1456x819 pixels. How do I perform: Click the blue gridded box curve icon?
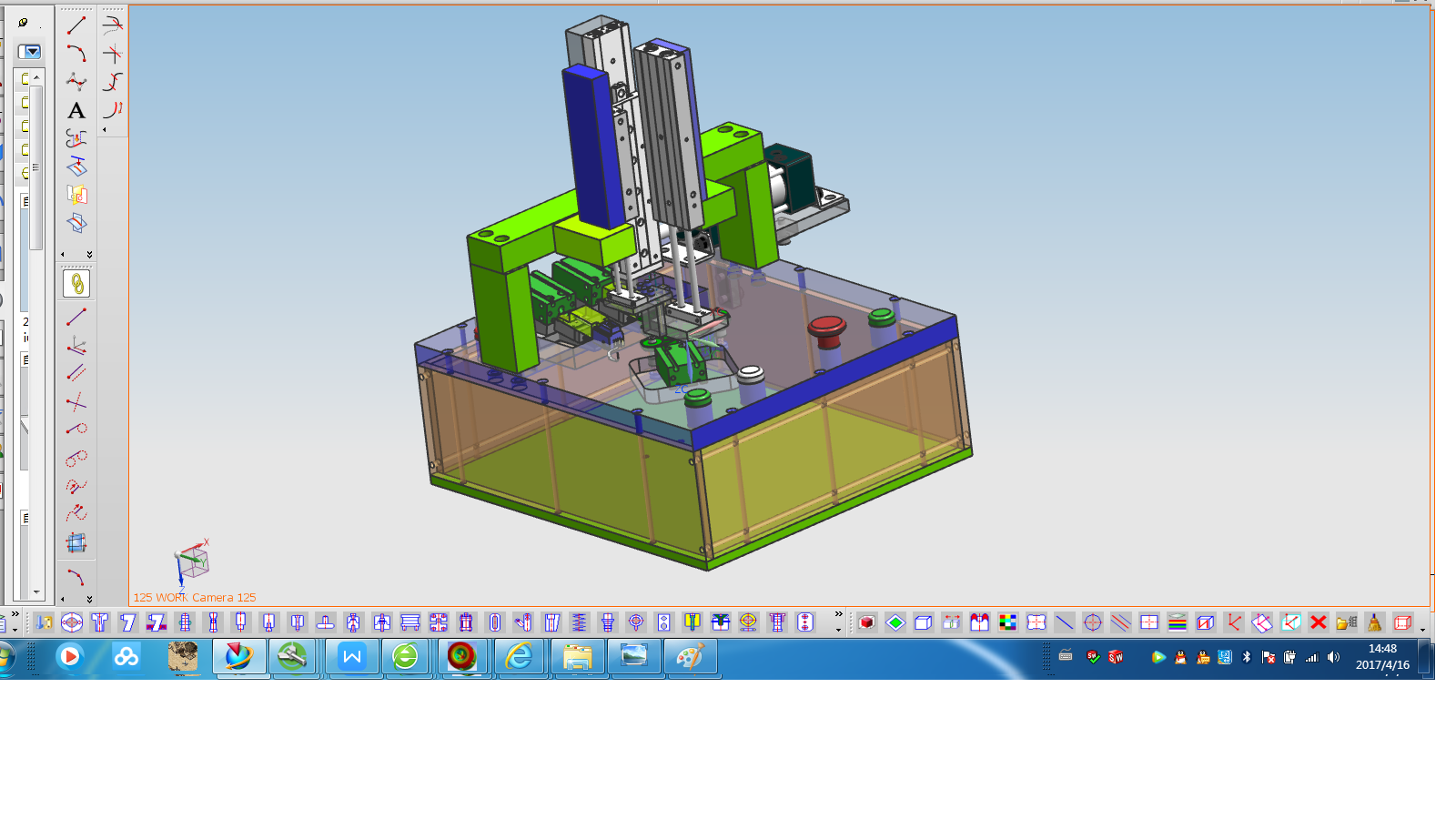point(76,543)
